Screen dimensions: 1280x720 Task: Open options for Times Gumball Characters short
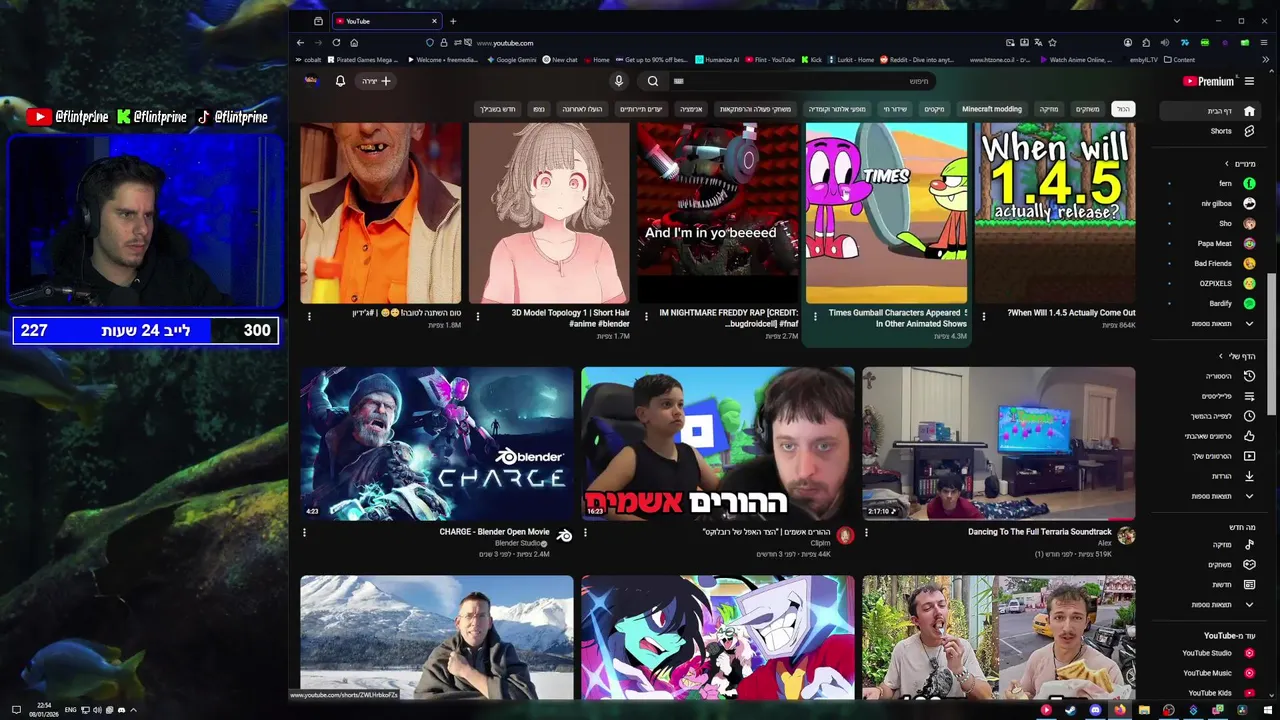815,316
